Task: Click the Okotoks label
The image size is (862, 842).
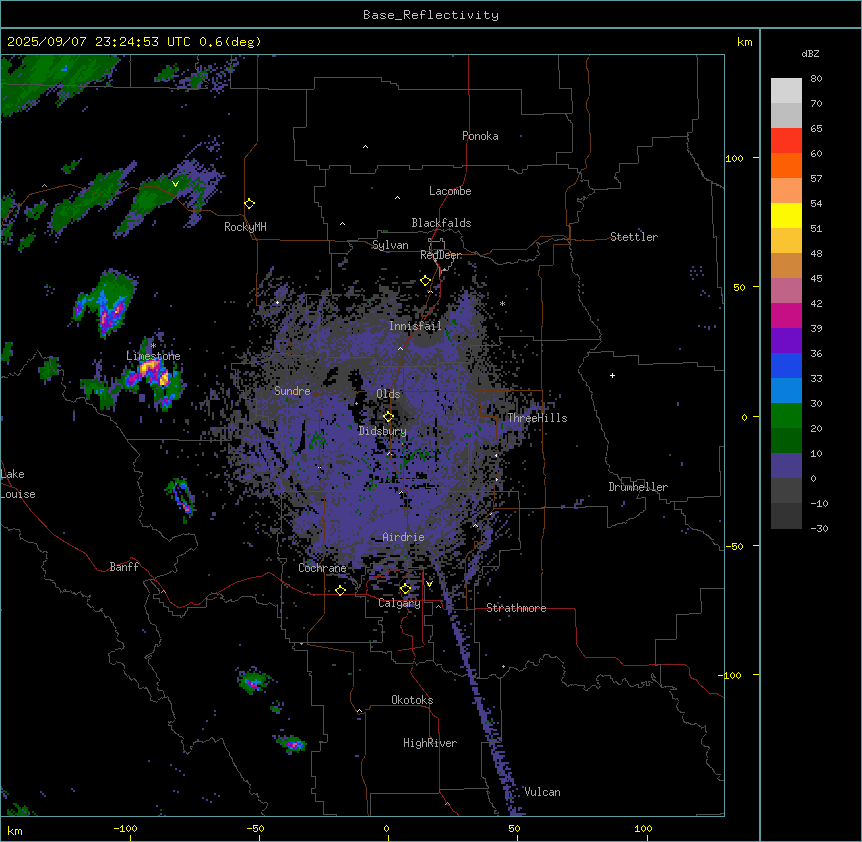Action: (412, 700)
